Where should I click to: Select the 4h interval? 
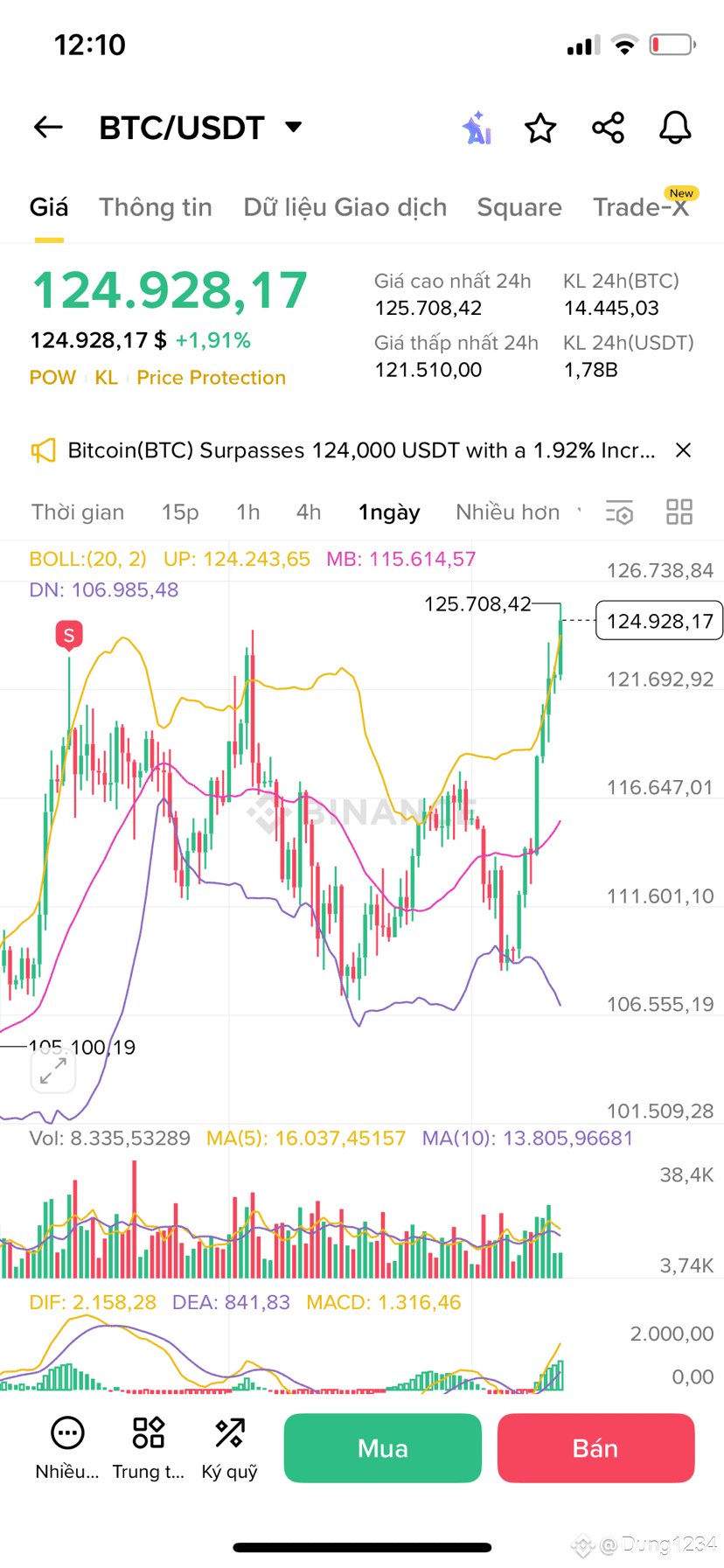click(309, 512)
